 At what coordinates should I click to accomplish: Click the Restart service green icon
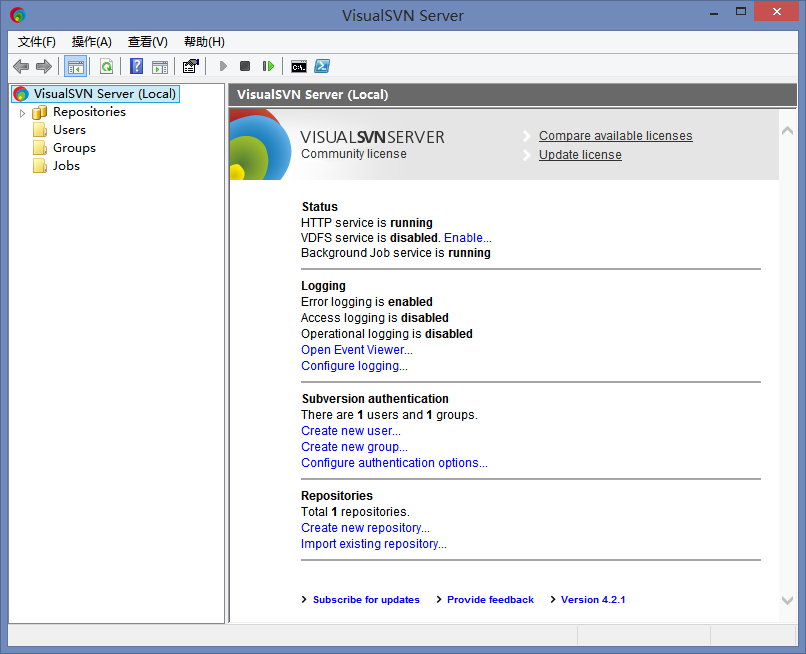(268, 66)
